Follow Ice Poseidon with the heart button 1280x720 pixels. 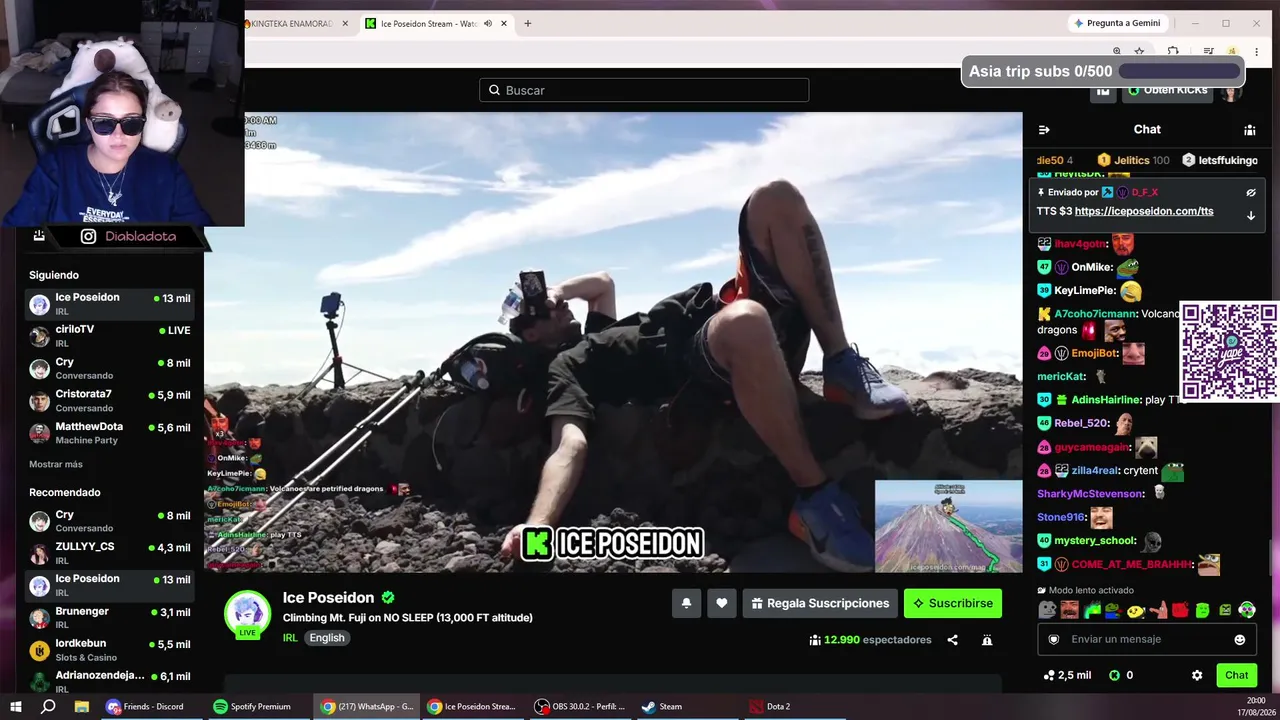pos(721,603)
